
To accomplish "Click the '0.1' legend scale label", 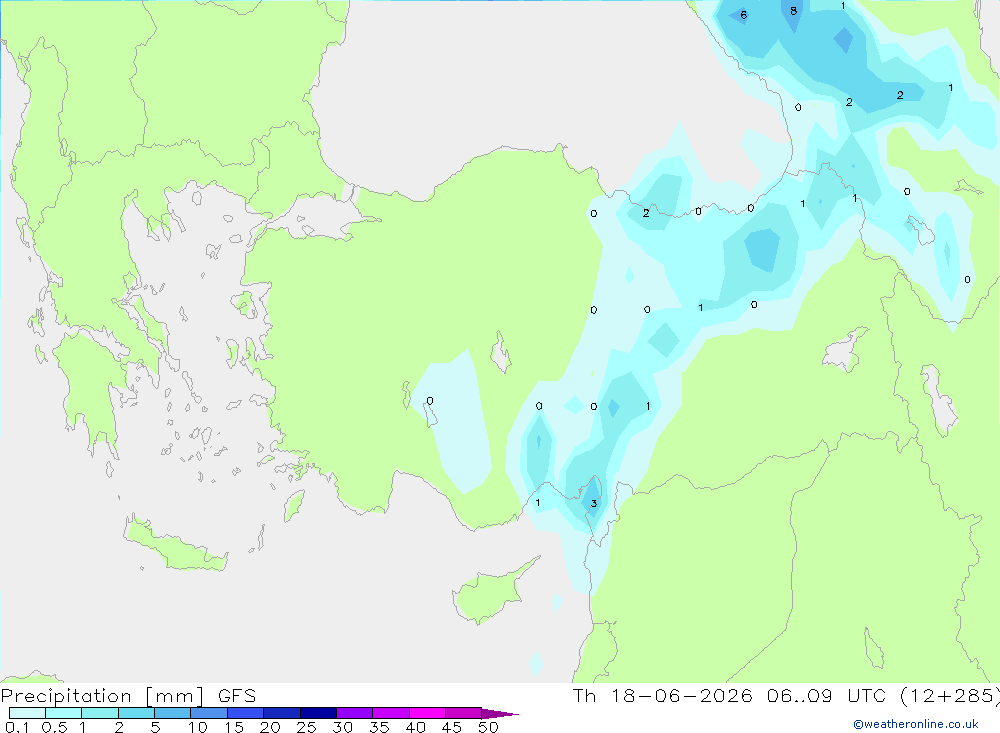I will (x=17, y=727).
